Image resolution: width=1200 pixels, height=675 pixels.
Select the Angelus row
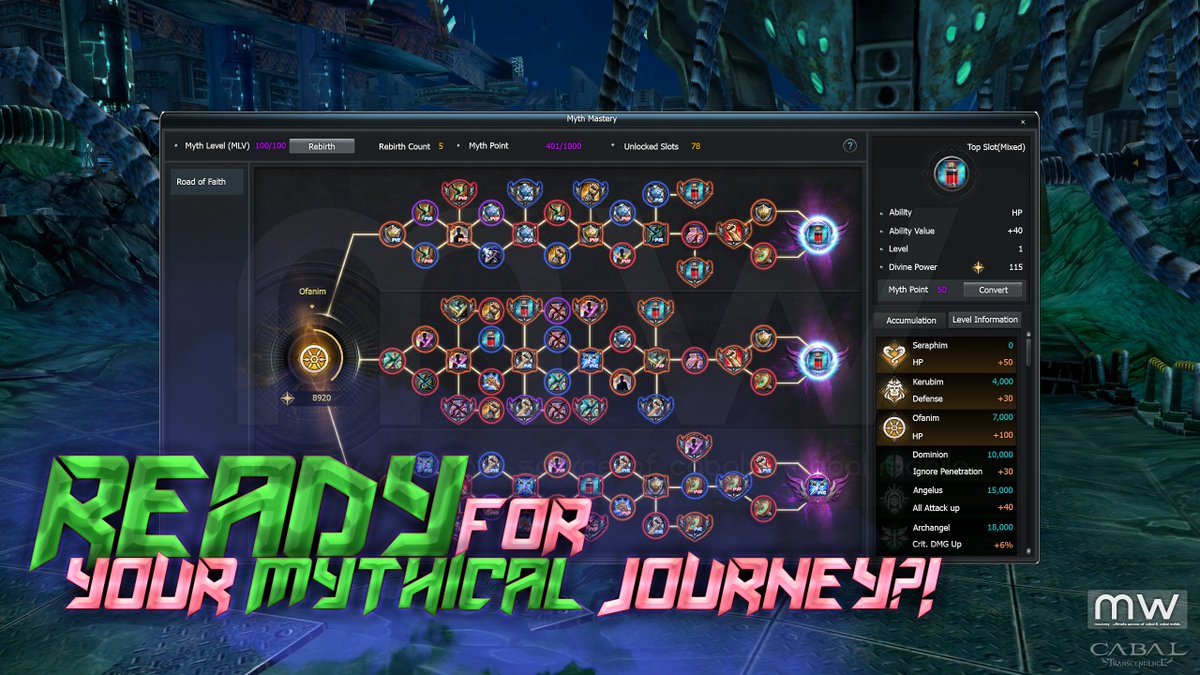pyautogui.click(x=947, y=500)
